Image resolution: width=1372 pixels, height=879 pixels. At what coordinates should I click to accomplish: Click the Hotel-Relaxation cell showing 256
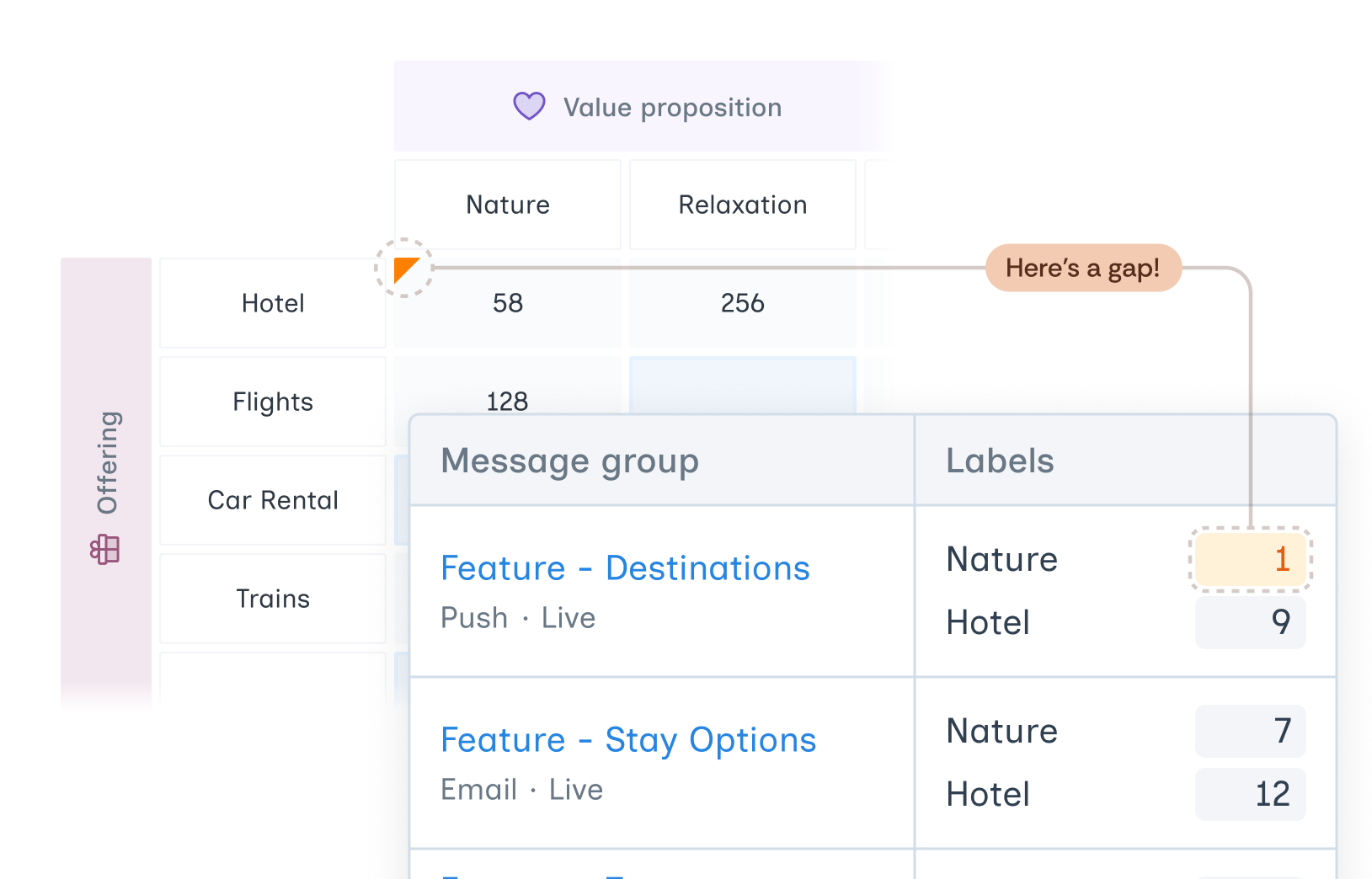[x=742, y=303]
